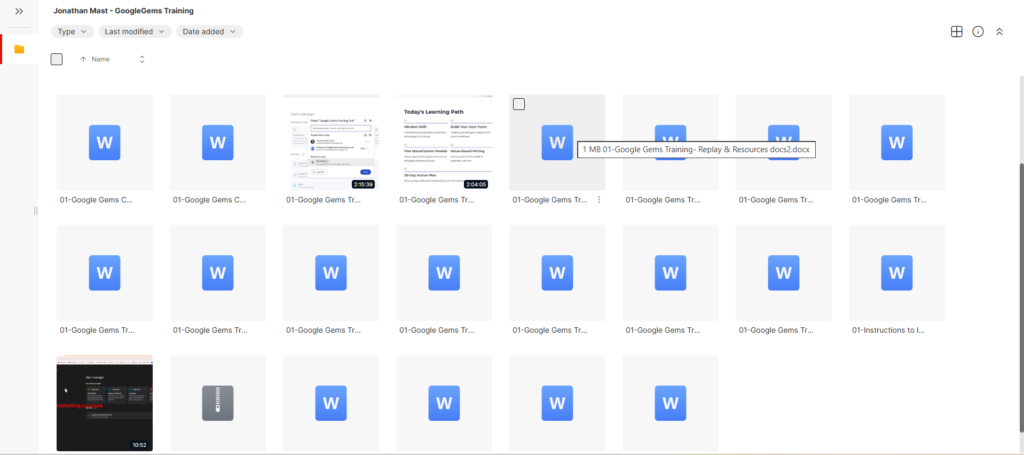The height and width of the screenshot is (455, 1024).
Task: Click the Jonathan Mast - GoogleGems Training title
Action: [123, 11]
